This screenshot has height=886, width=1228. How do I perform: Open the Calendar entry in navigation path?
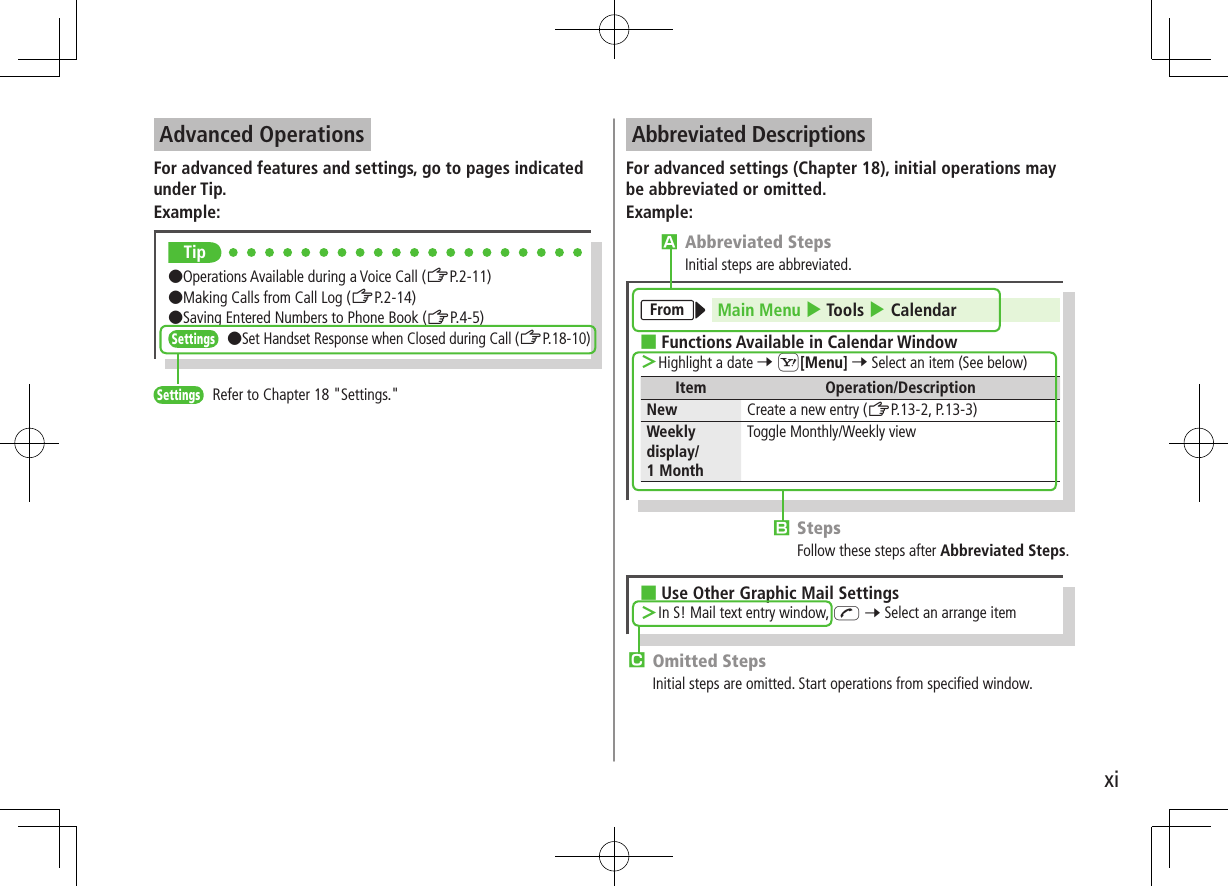point(923,310)
